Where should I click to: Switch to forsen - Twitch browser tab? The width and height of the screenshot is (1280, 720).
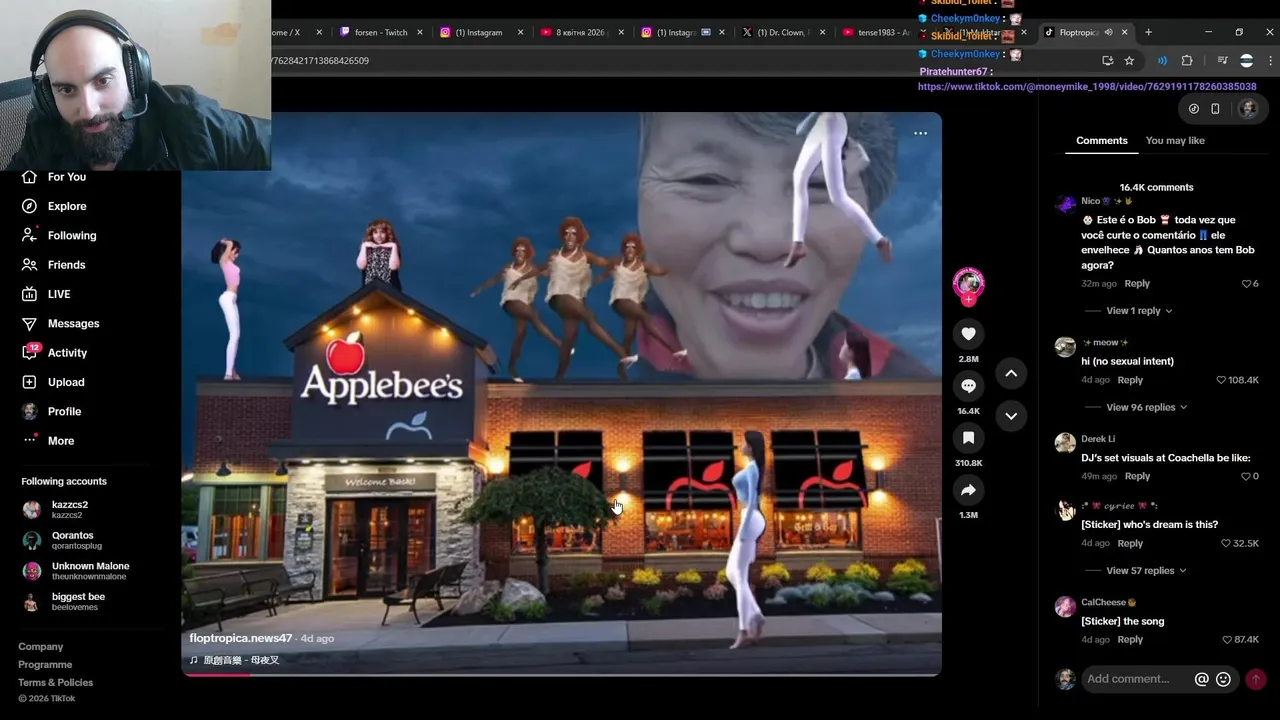pos(381,32)
